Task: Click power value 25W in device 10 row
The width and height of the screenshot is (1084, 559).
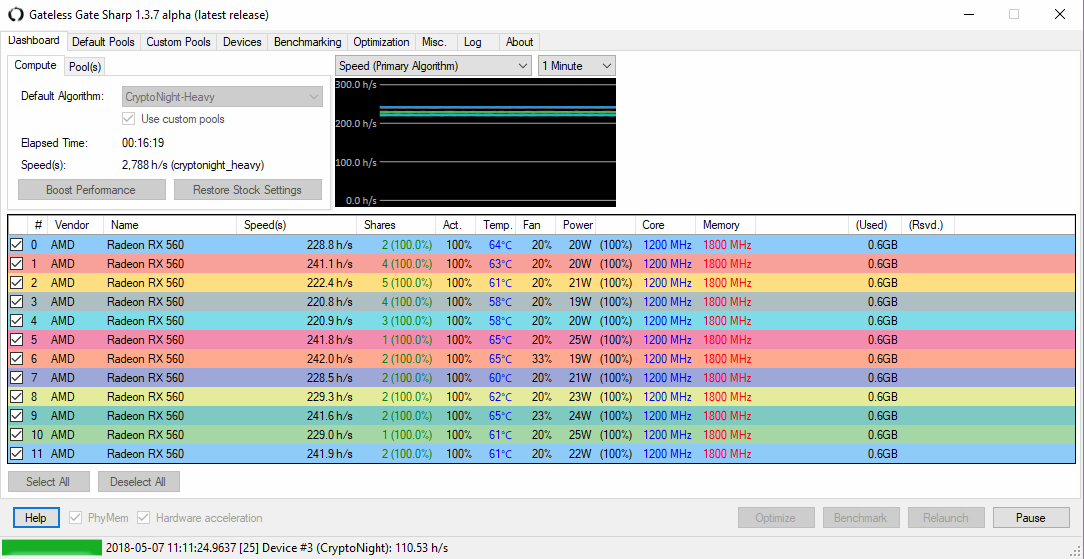Action: 581,435
